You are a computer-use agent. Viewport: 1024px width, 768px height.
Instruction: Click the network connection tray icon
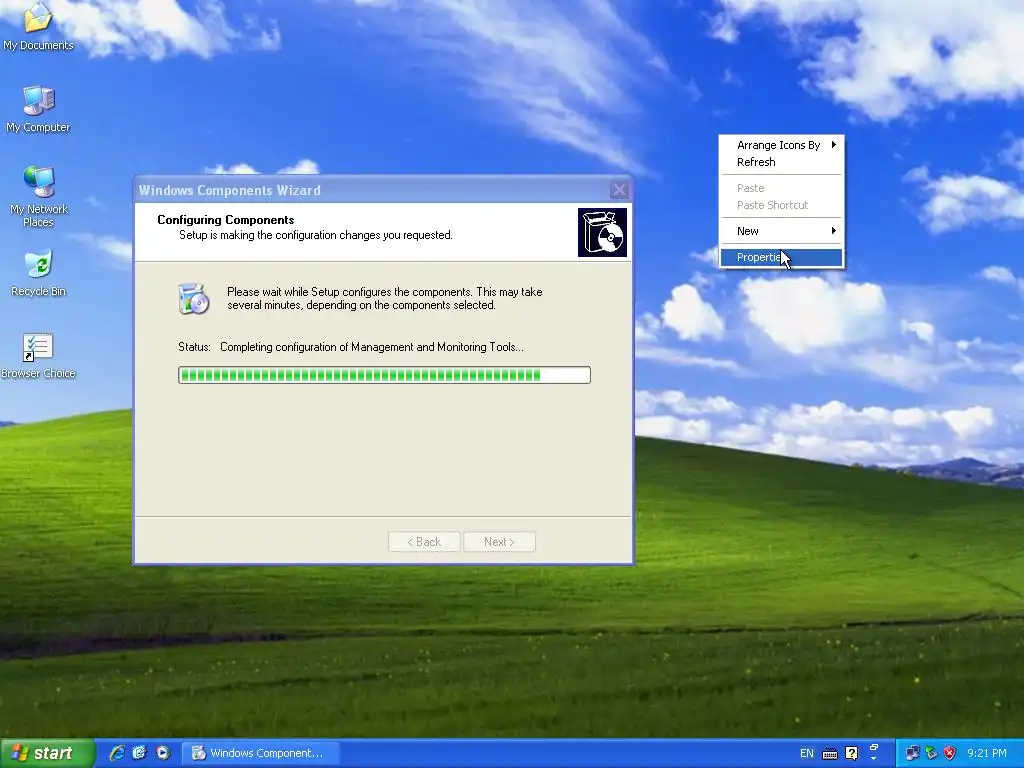[912, 753]
